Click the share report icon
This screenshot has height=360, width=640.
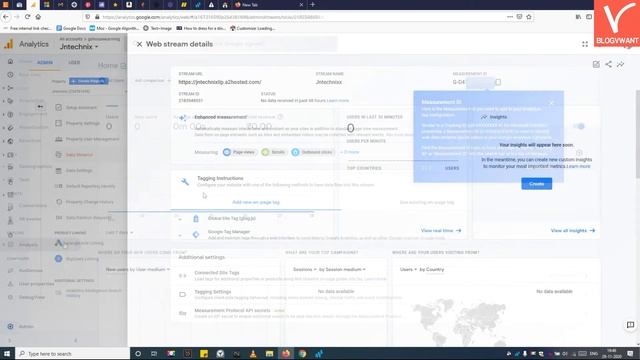point(608,64)
